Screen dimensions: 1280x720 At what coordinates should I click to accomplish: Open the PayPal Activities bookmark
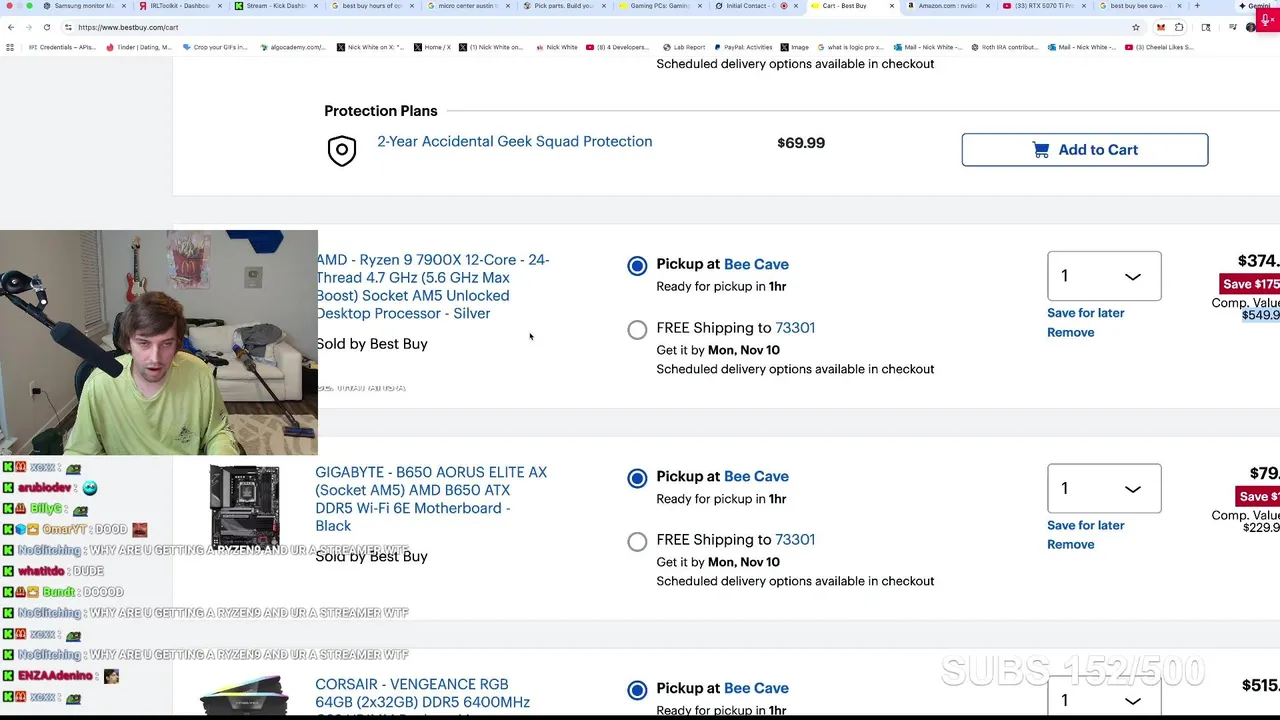pos(741,47)
